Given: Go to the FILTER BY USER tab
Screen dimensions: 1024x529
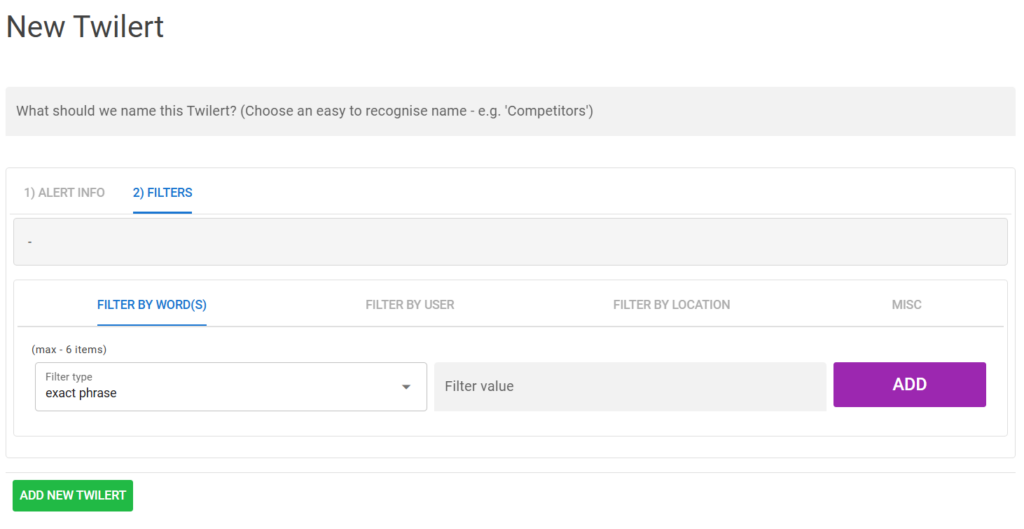Looking at the screenshot, I should 410,305.
